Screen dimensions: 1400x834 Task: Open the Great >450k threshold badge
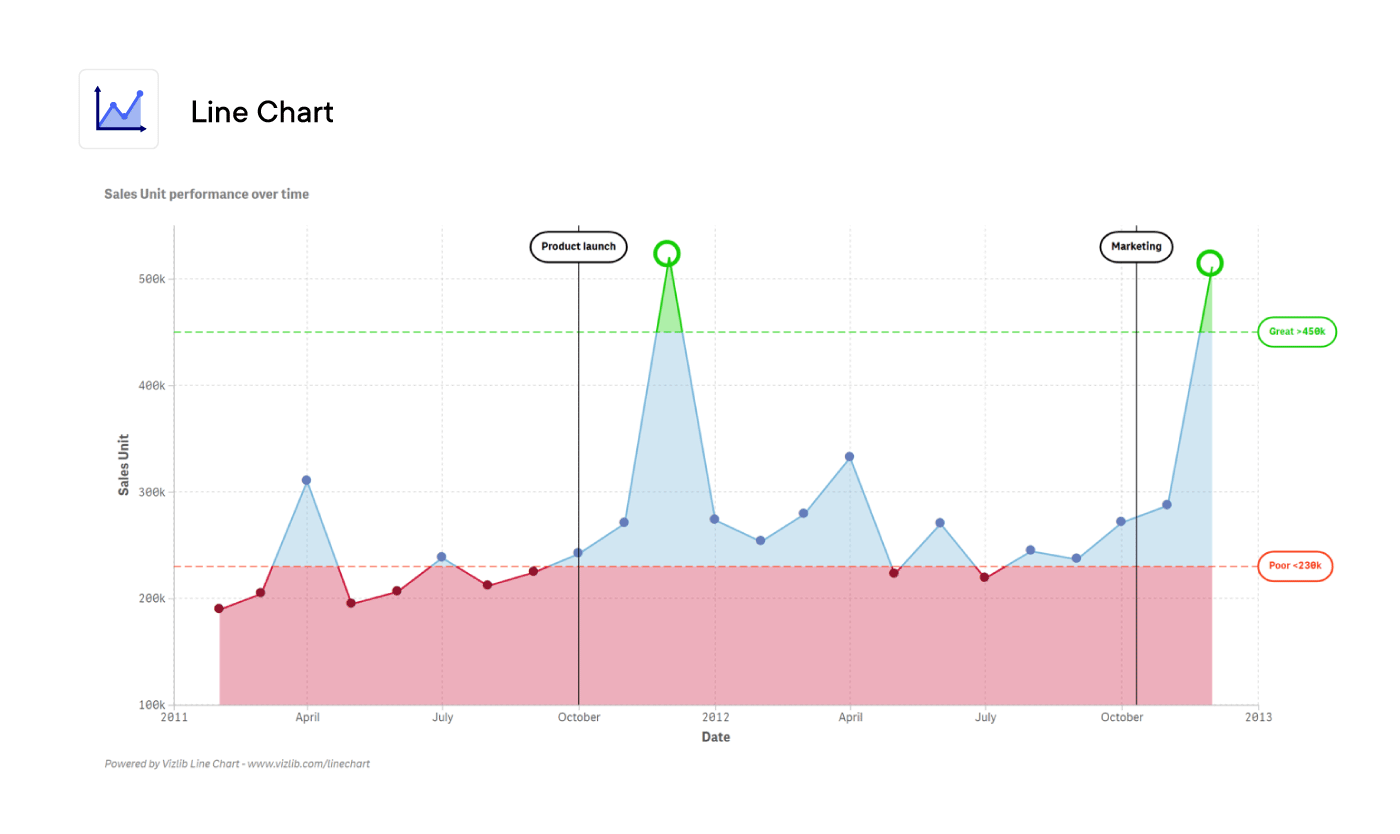pos(1297,331)
